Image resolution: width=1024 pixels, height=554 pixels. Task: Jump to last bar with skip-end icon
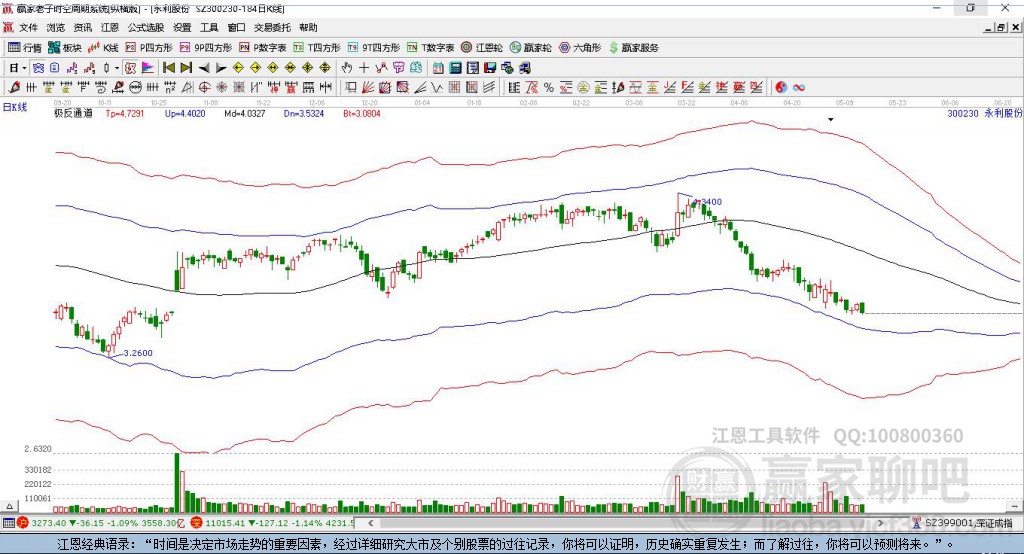coord(186,68)
